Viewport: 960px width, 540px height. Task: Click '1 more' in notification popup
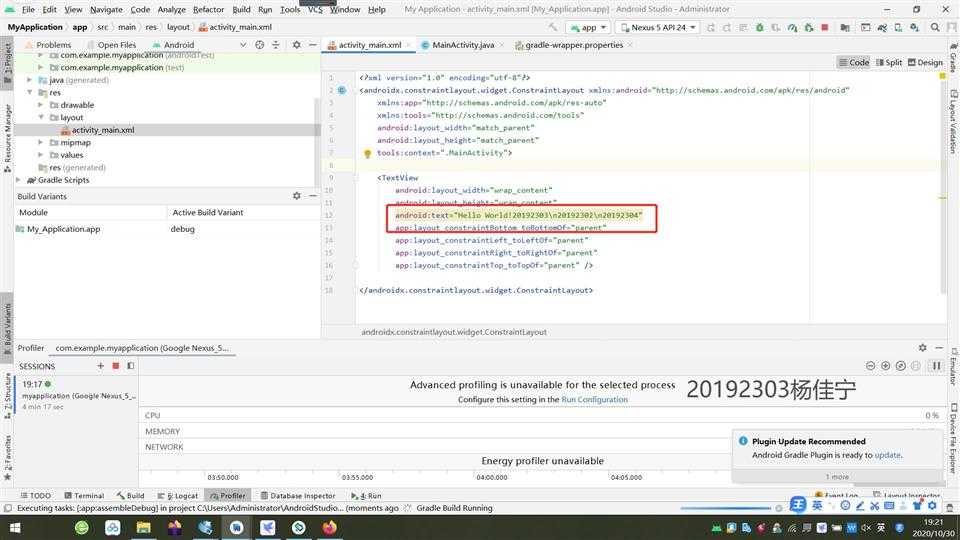coord(837,476)
